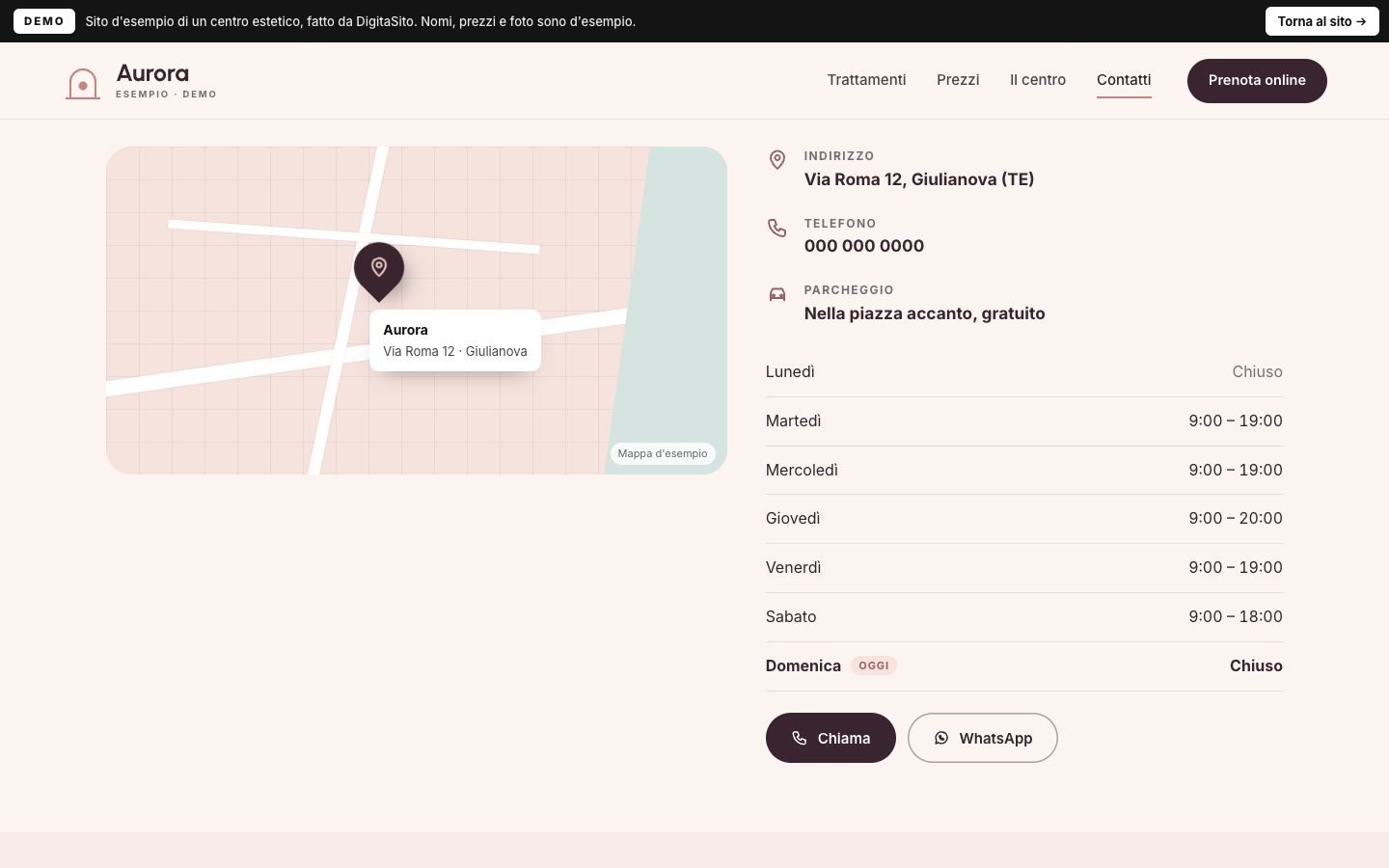
Task: Click the phone number '000 000 0000'
Action: (864, 246)
